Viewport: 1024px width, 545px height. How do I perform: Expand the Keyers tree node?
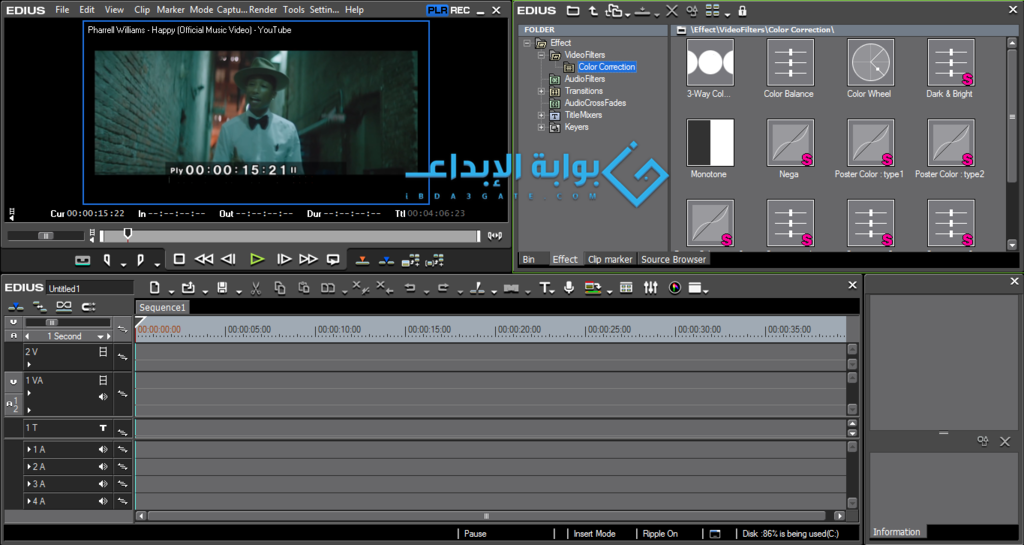(541, 127)
